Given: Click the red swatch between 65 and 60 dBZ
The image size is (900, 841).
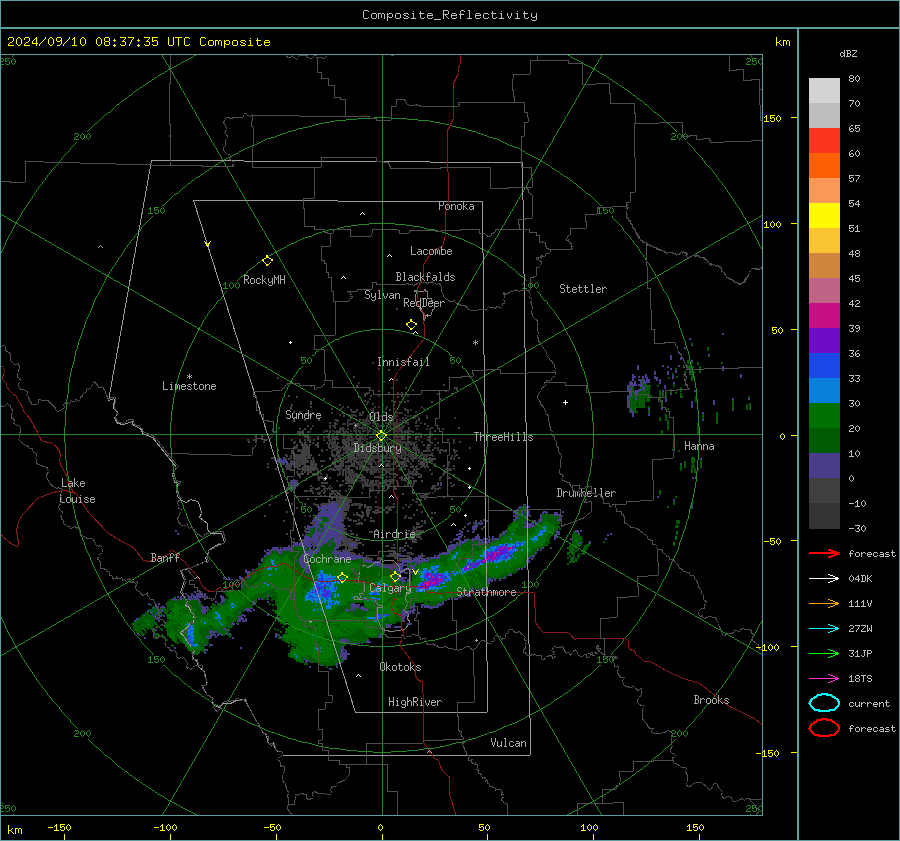Looking at the screenshot, I should click(824, 140).
